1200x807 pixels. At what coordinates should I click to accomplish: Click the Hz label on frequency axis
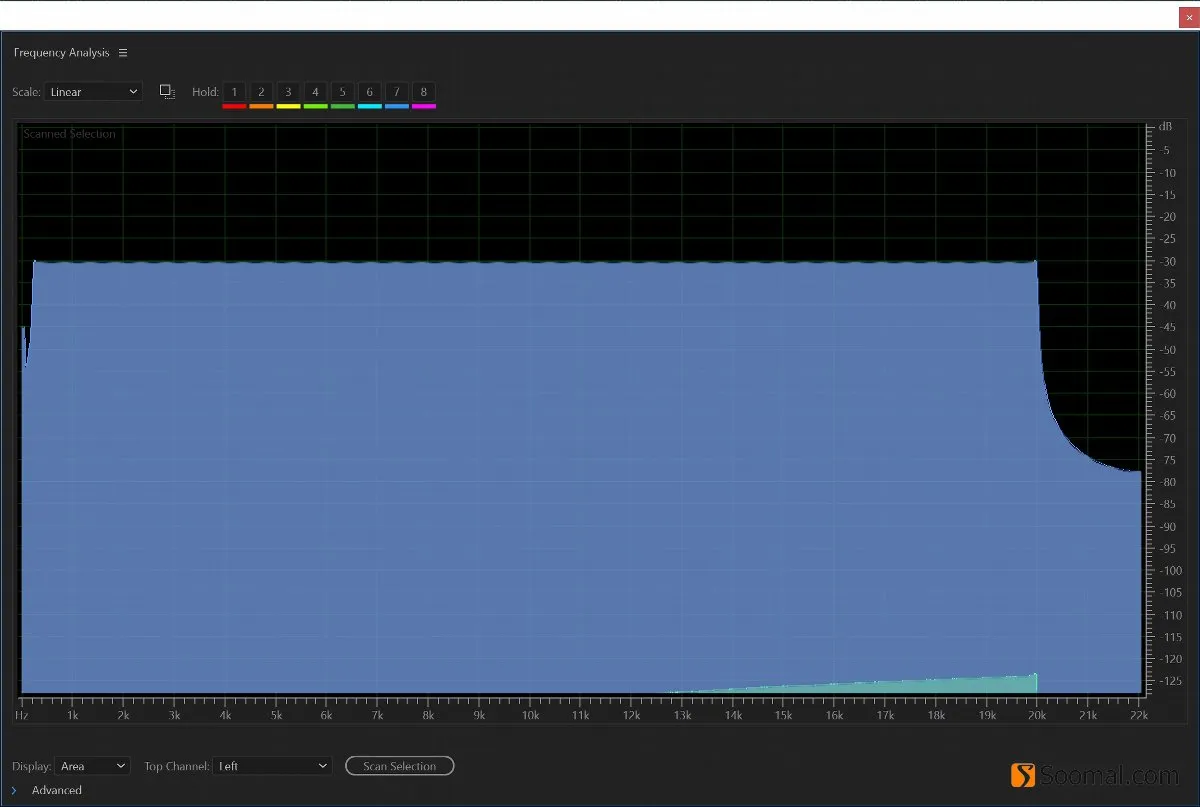click(21, 716)
